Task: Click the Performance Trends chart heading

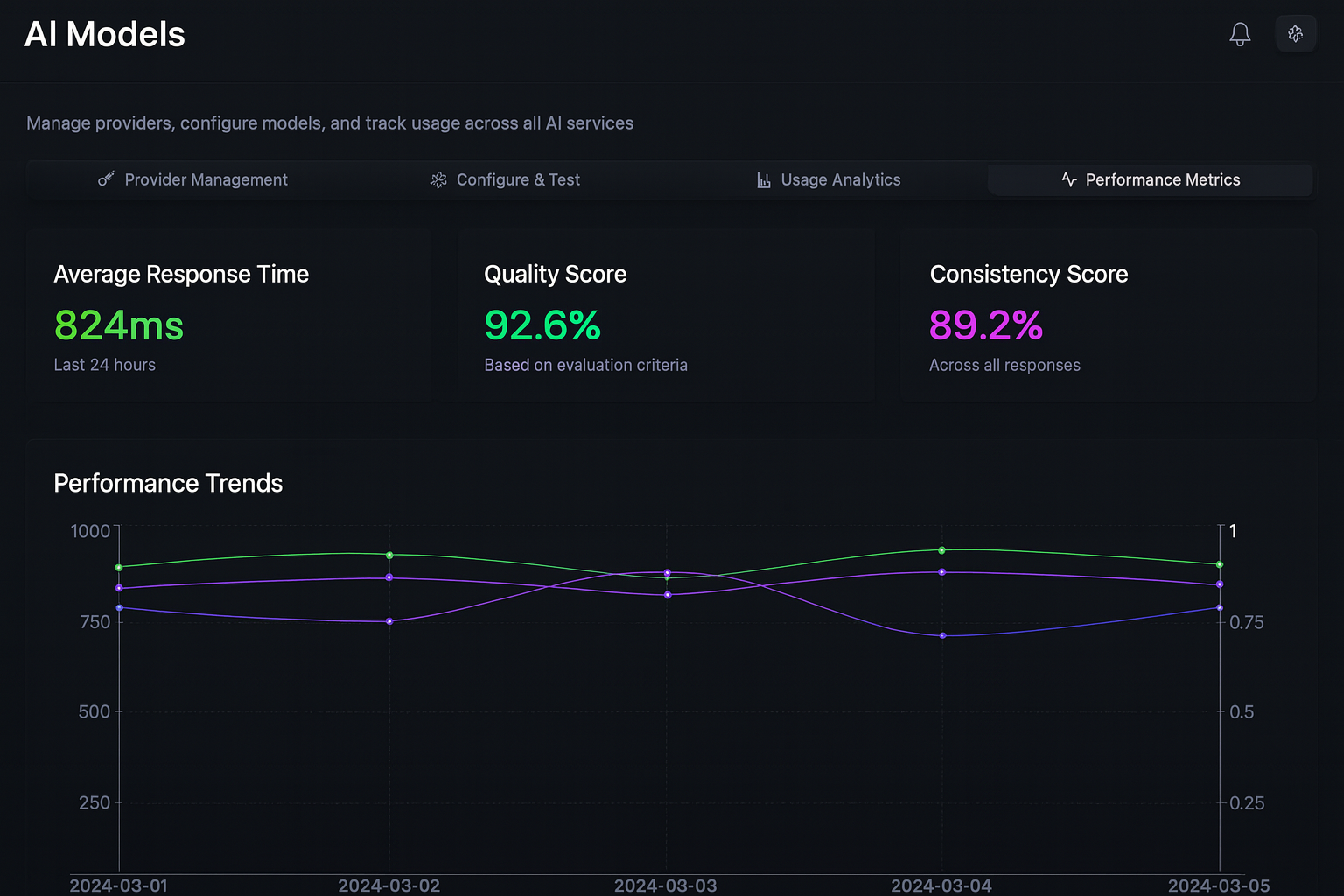Action: click(168, 483)
